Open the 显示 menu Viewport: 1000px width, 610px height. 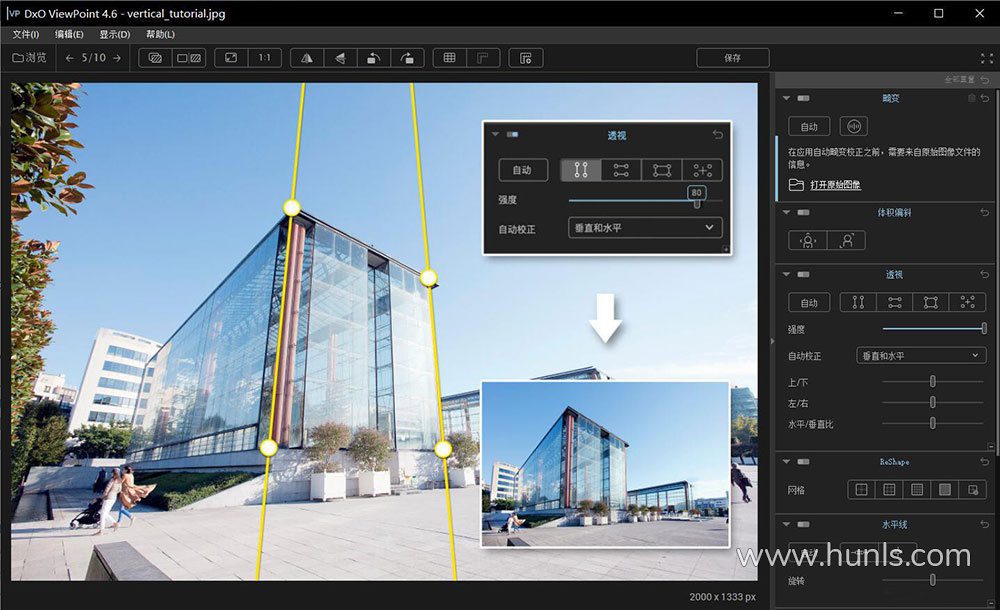115,34
